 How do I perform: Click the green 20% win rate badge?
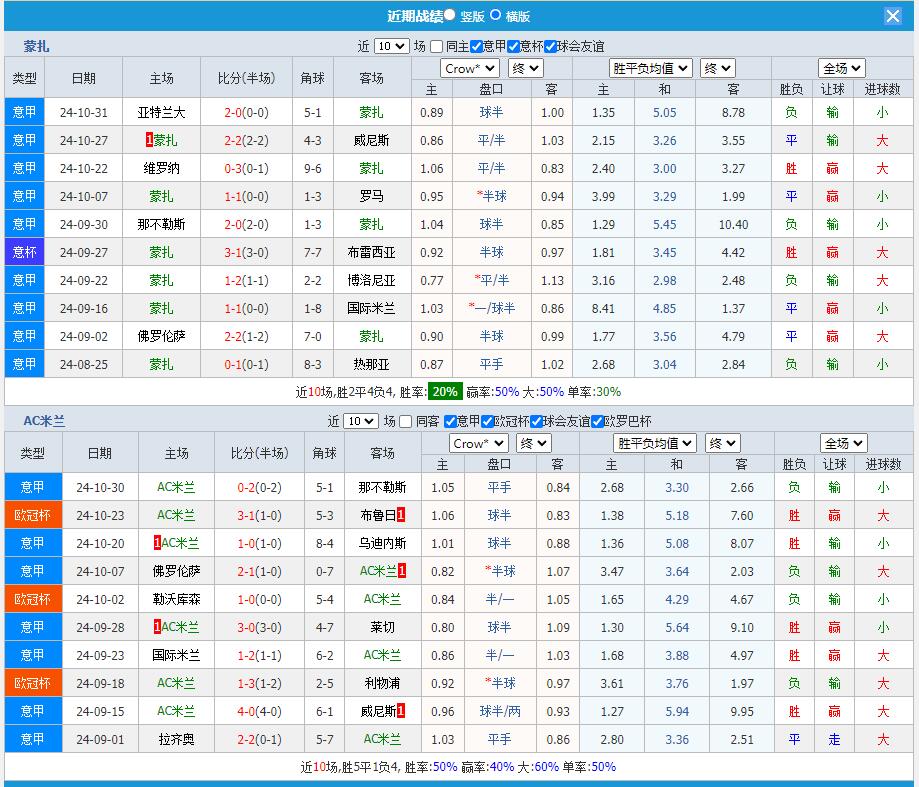tap(445, 392)
